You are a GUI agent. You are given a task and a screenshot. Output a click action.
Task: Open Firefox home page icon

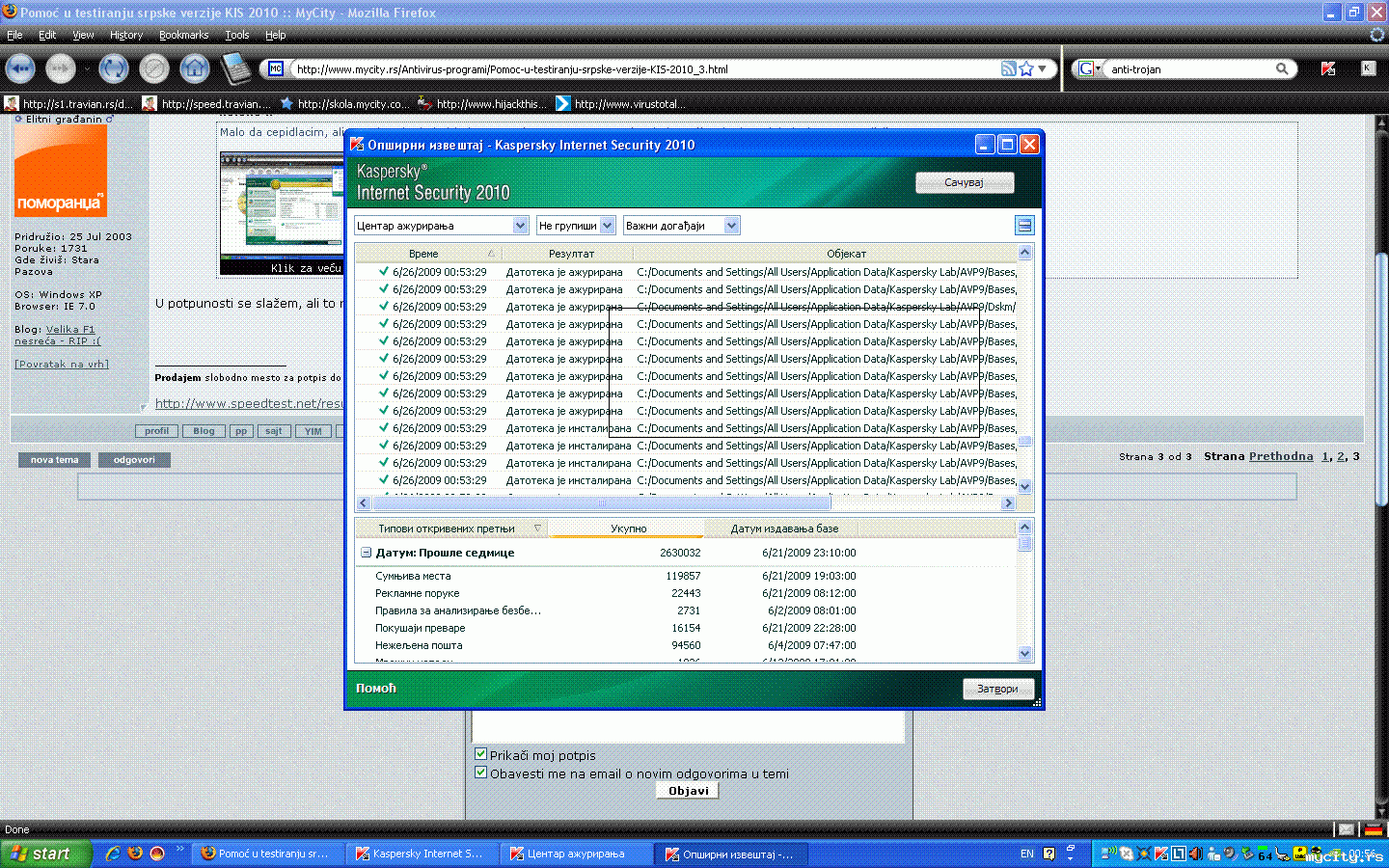click(x=195, y=68)
